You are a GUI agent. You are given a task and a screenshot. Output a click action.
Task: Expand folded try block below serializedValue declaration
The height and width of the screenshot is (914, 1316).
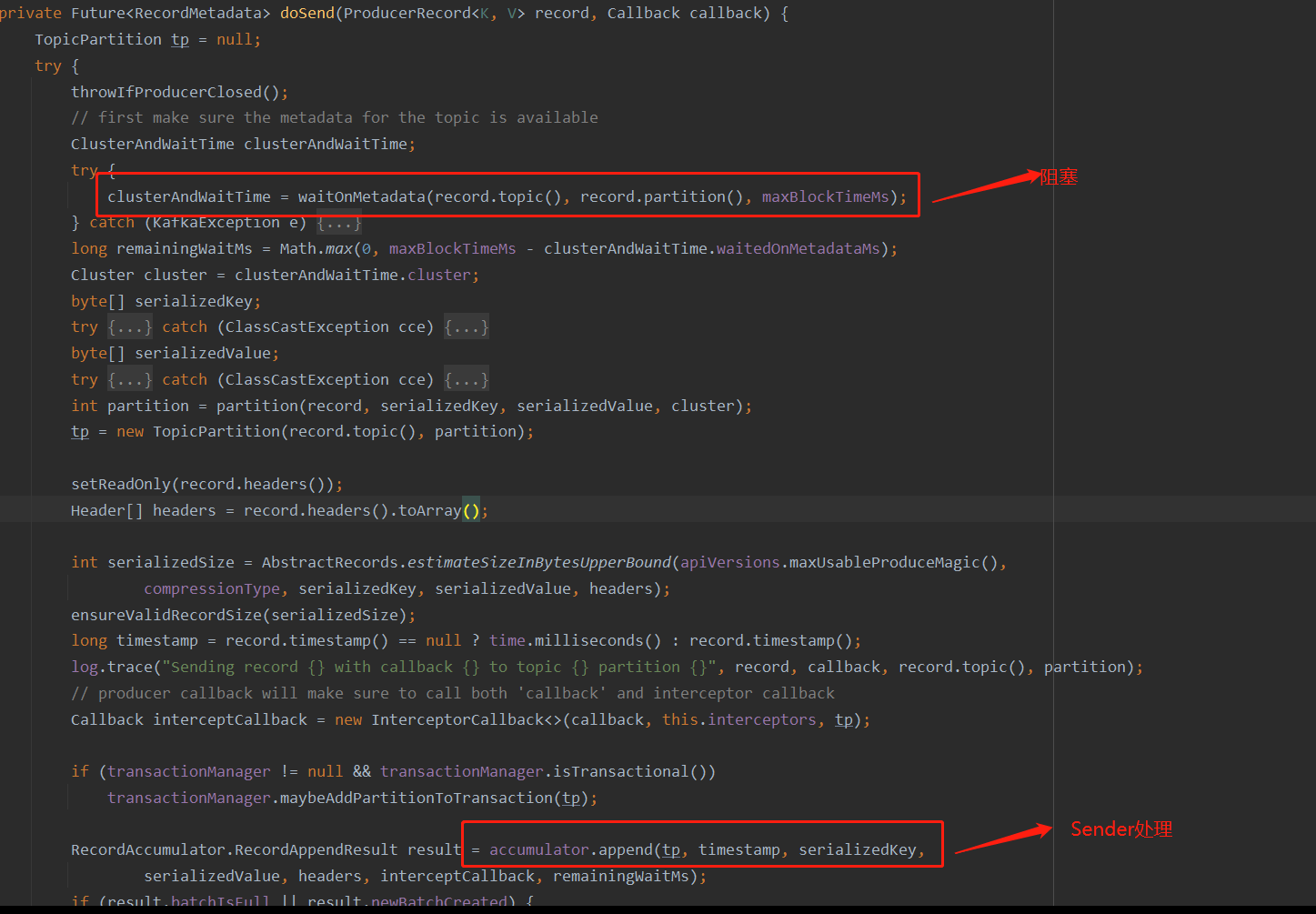pyautogui.click(x=129, y=380)
